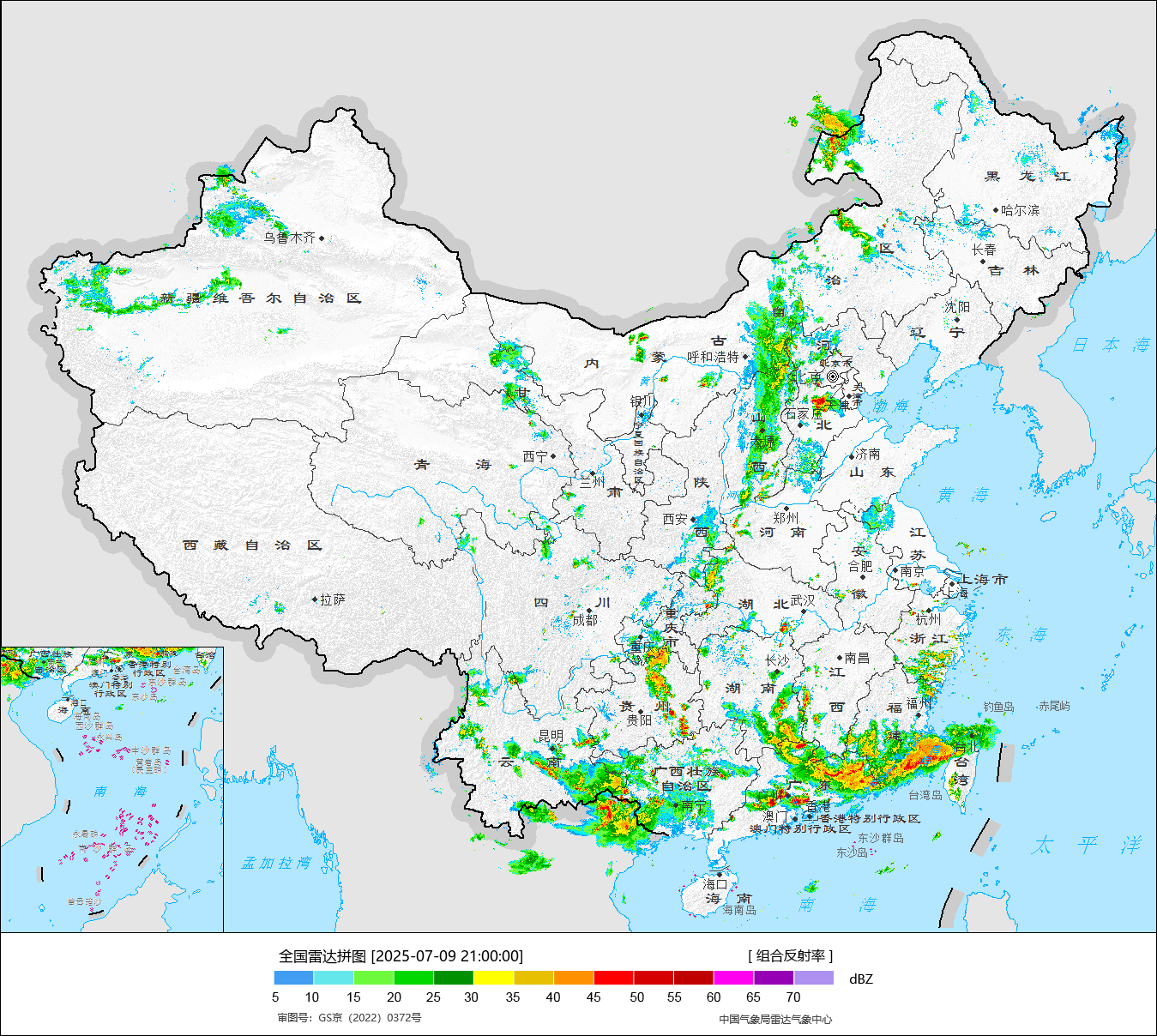The width and height of the screenshot is (1157, 1036).
Task: Click the 孟加拉湾 bay label
Action: point(276,863)
